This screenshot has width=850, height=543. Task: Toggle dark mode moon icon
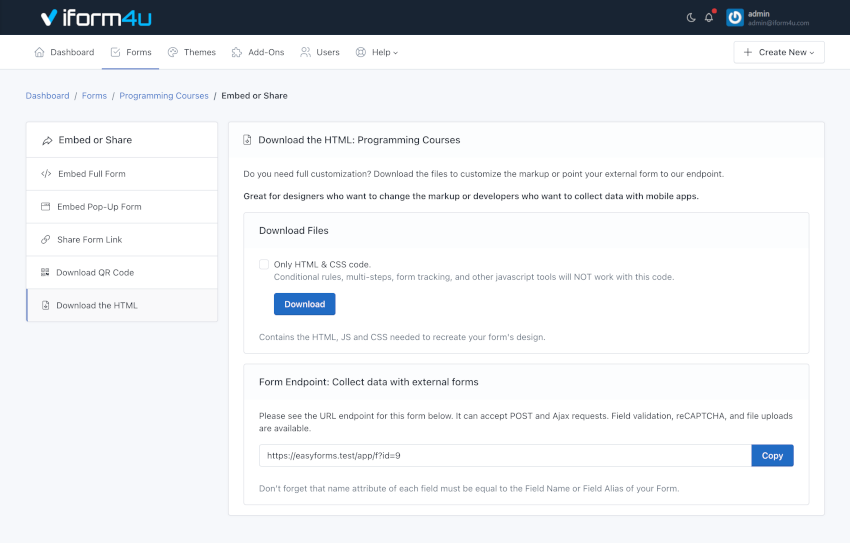click(691, 18)
